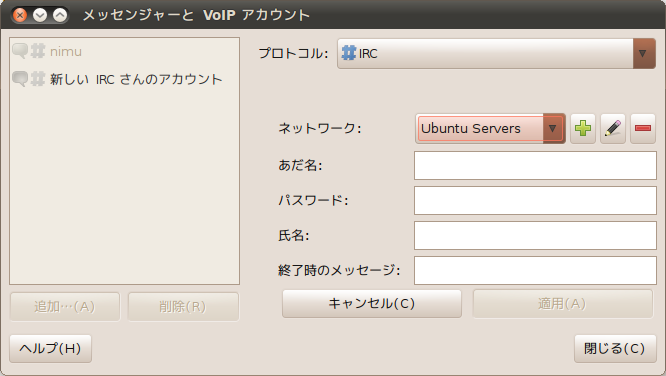
Task: Click the speech bubble icon beside nimu
Action: click(x=20, y=51)
